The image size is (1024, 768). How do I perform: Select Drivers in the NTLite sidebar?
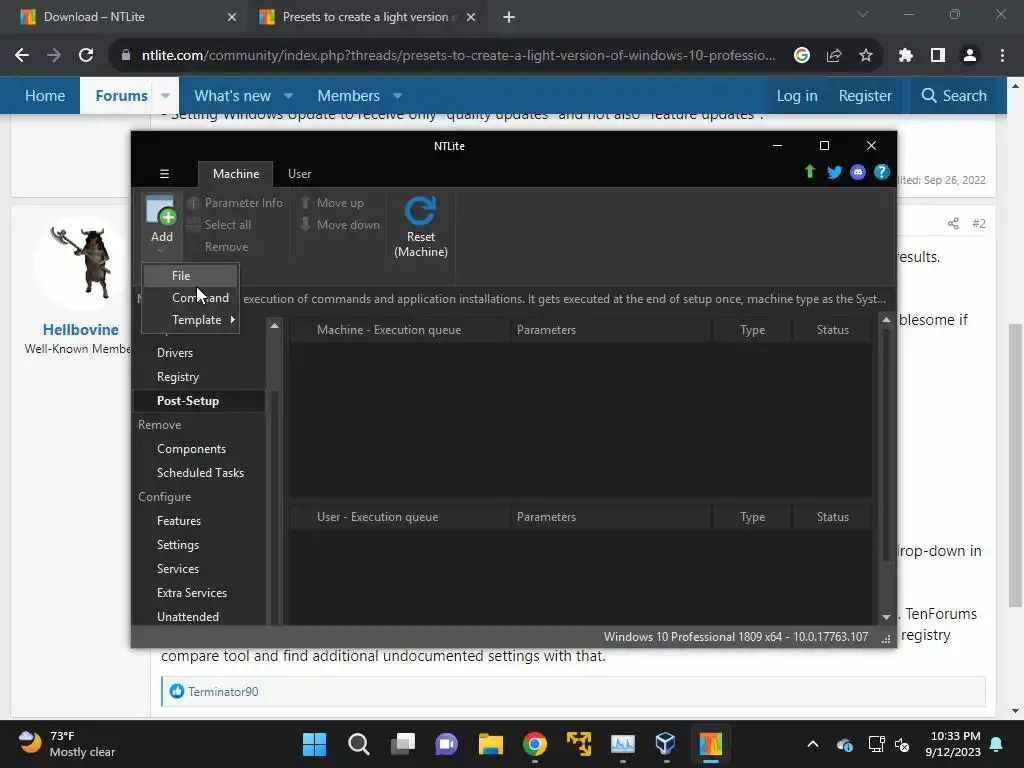(x=175, y=353)
